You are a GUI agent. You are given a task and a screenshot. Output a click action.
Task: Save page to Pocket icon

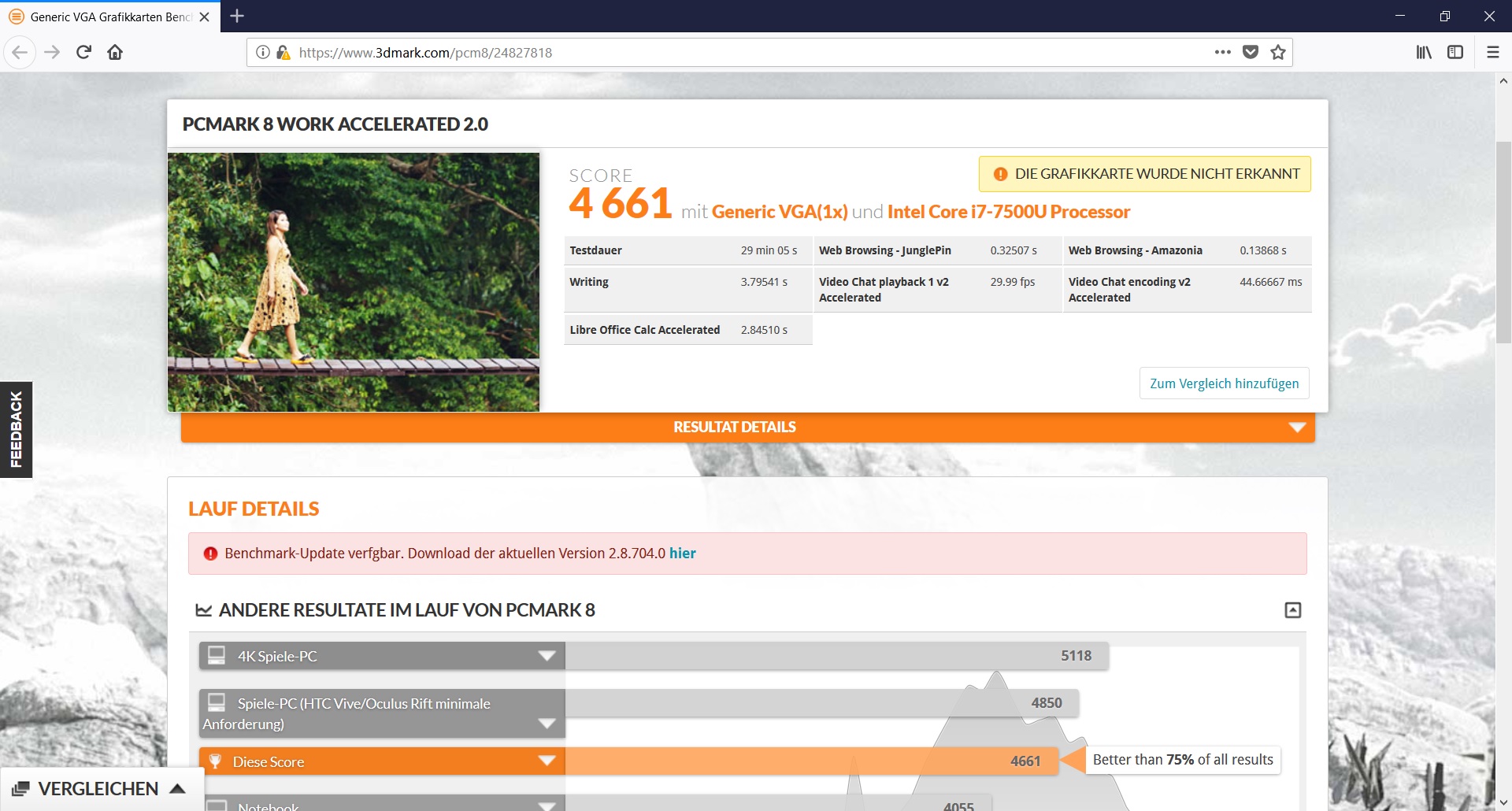(1250, 53)
